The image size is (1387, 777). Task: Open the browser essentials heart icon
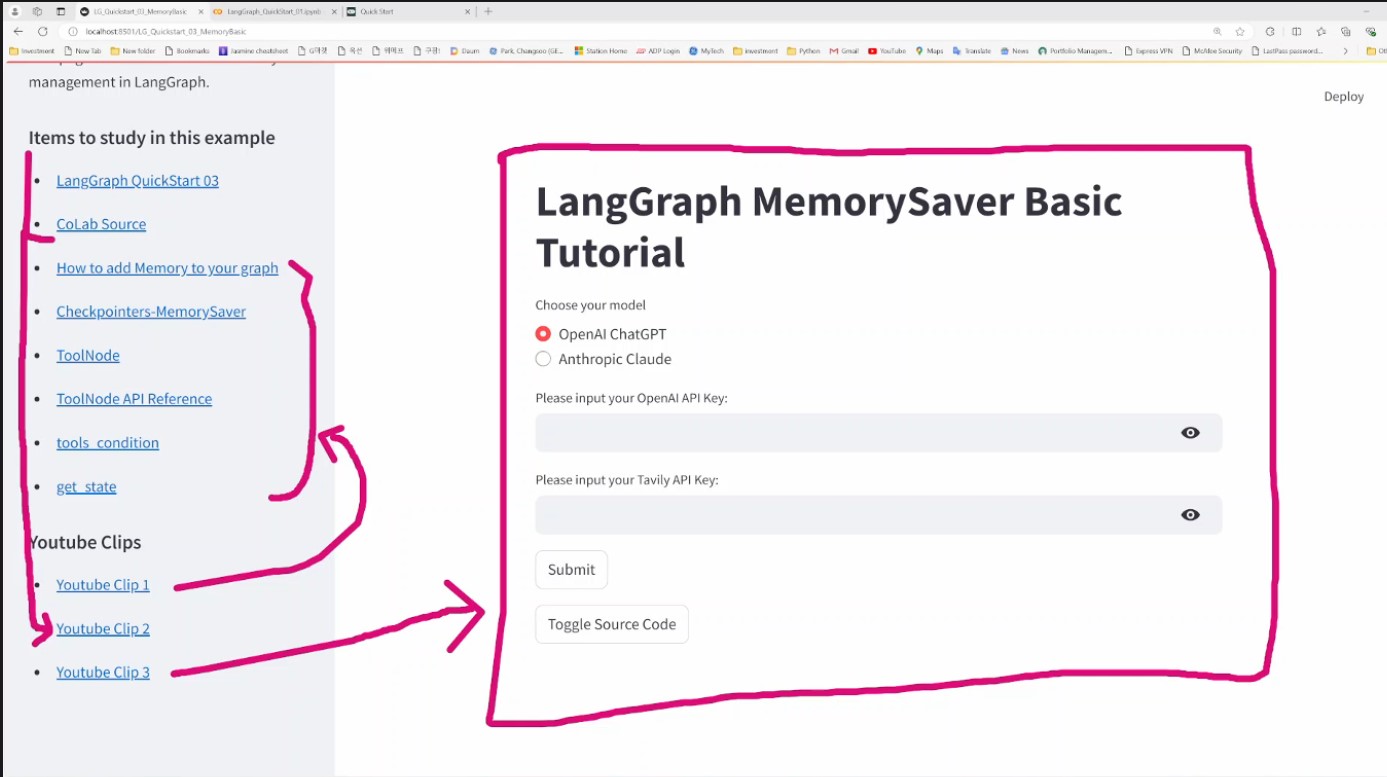[x=1371, y=31]
